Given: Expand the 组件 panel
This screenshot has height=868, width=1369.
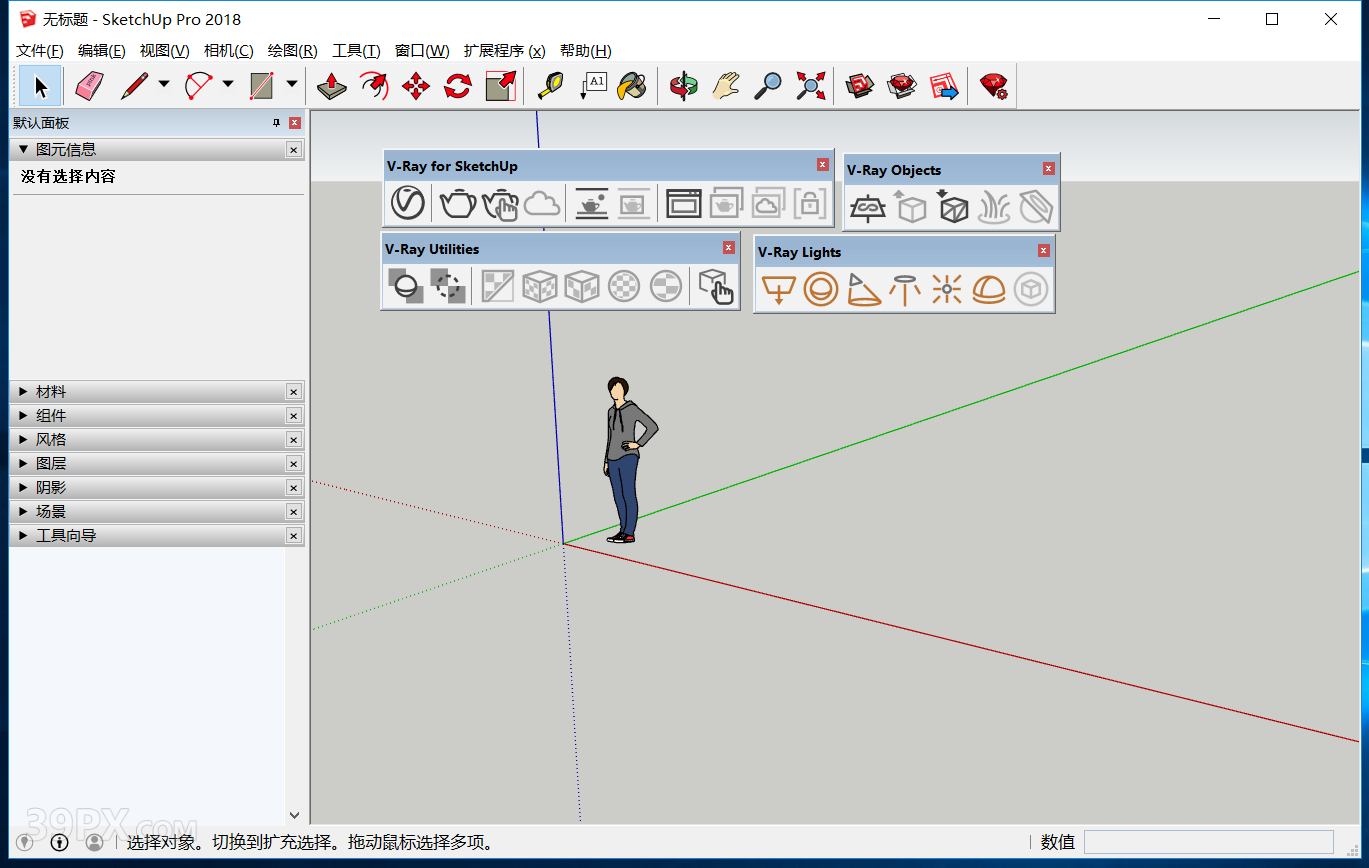Looking at the screenshot, I should [x=24, y=416].
